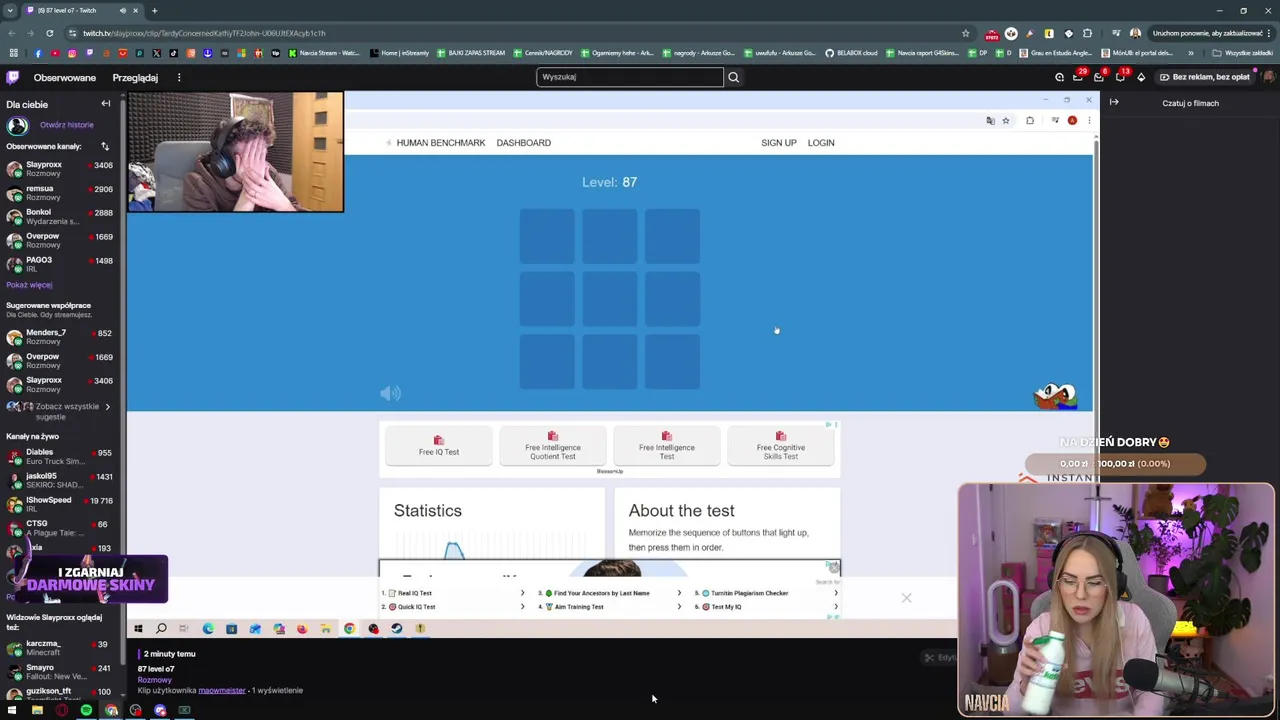Collapse the Dla ciebie sidebar

(x=106, y=104)
